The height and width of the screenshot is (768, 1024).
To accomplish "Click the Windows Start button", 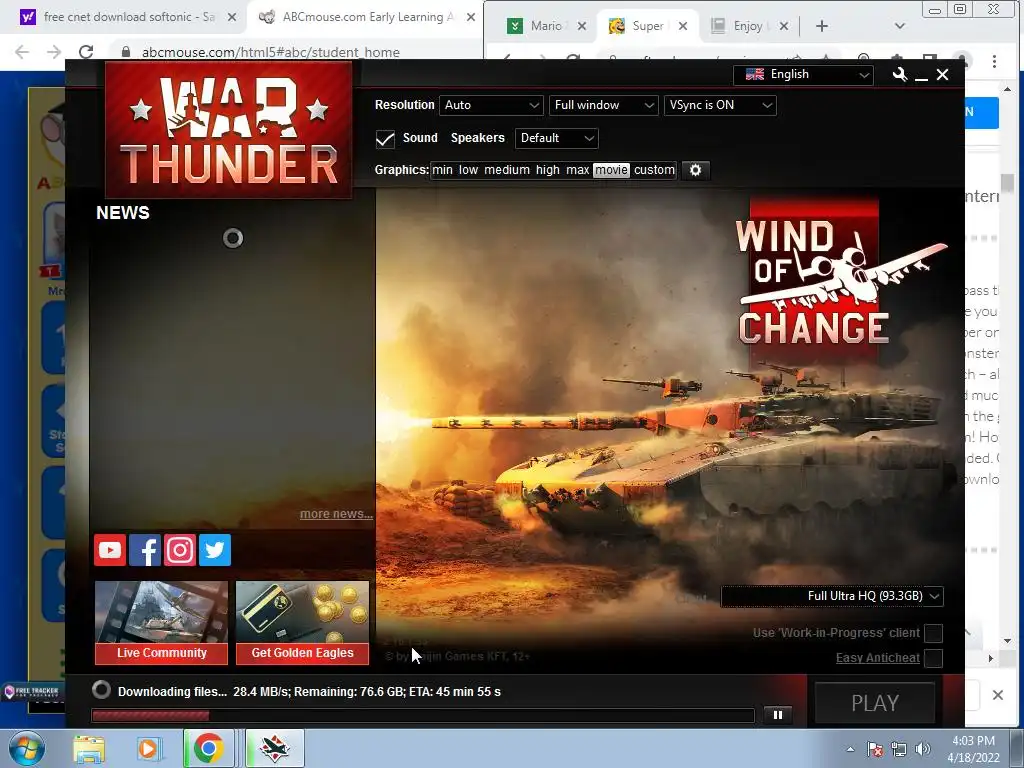I will tap(27, 748).
